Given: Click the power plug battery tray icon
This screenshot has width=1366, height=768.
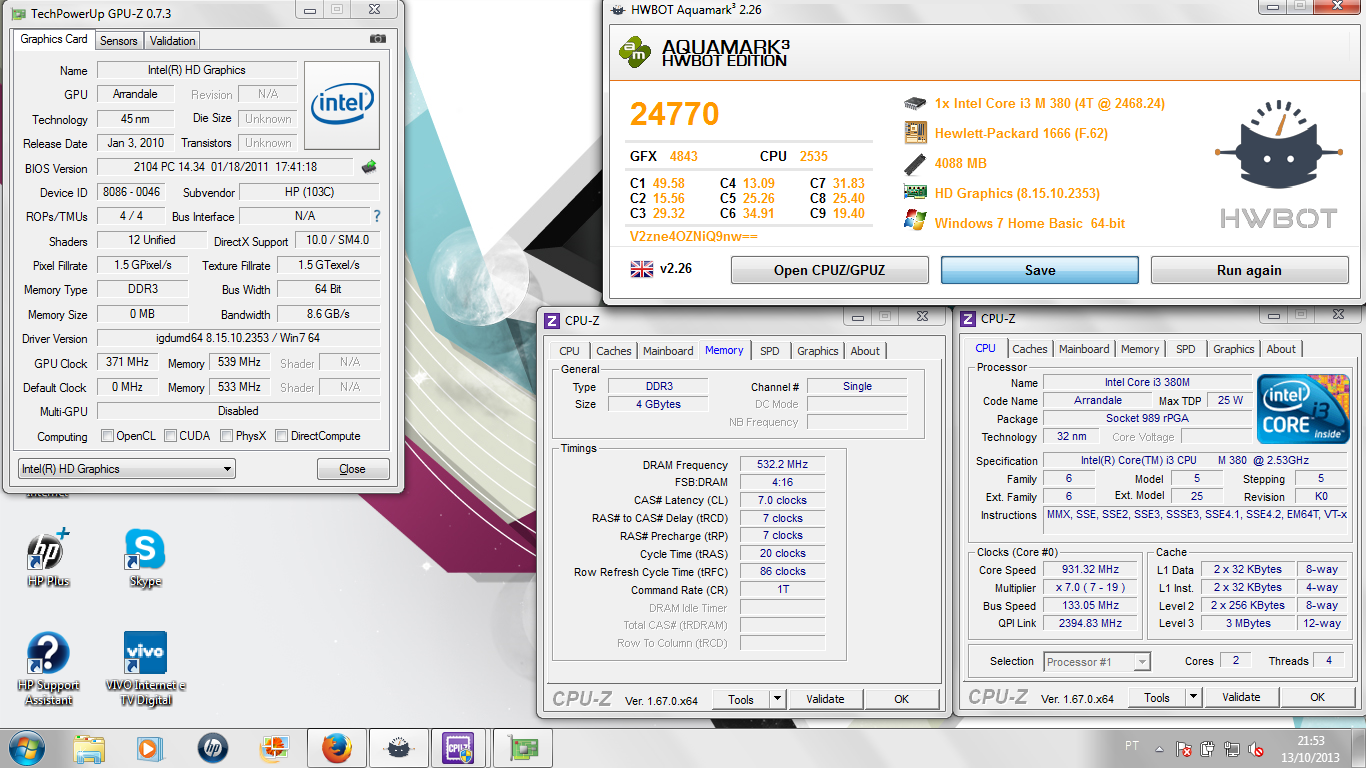Looking at the screenshot, I should [x=1207, y=748].
